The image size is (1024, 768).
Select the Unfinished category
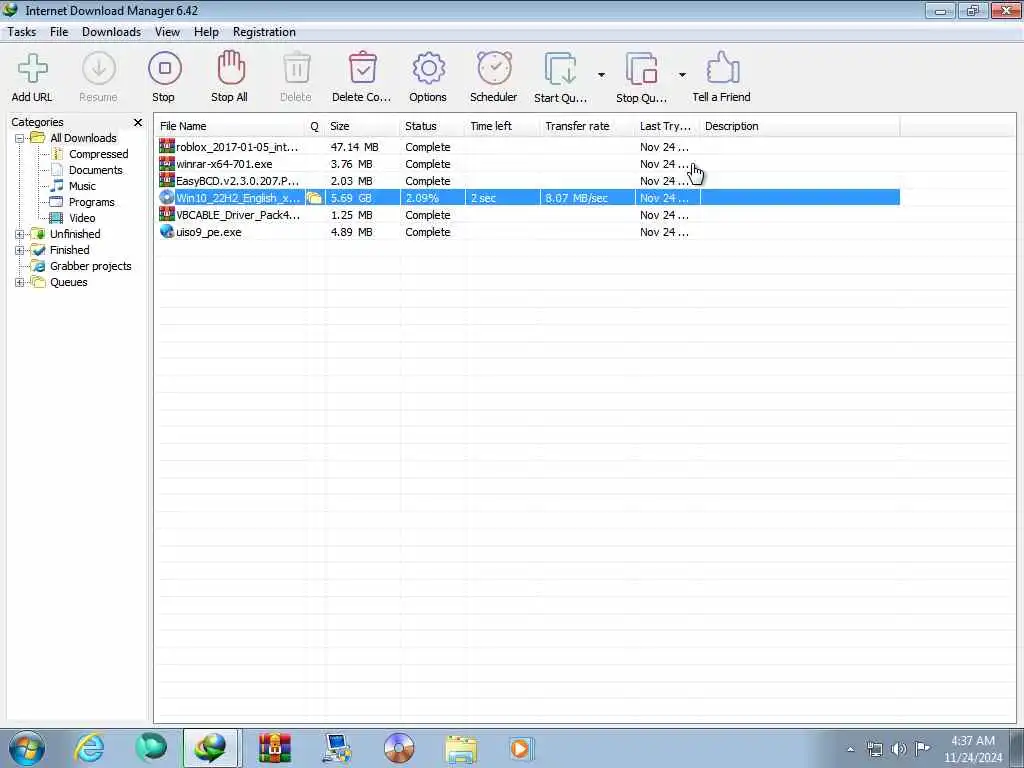(75, 234)
